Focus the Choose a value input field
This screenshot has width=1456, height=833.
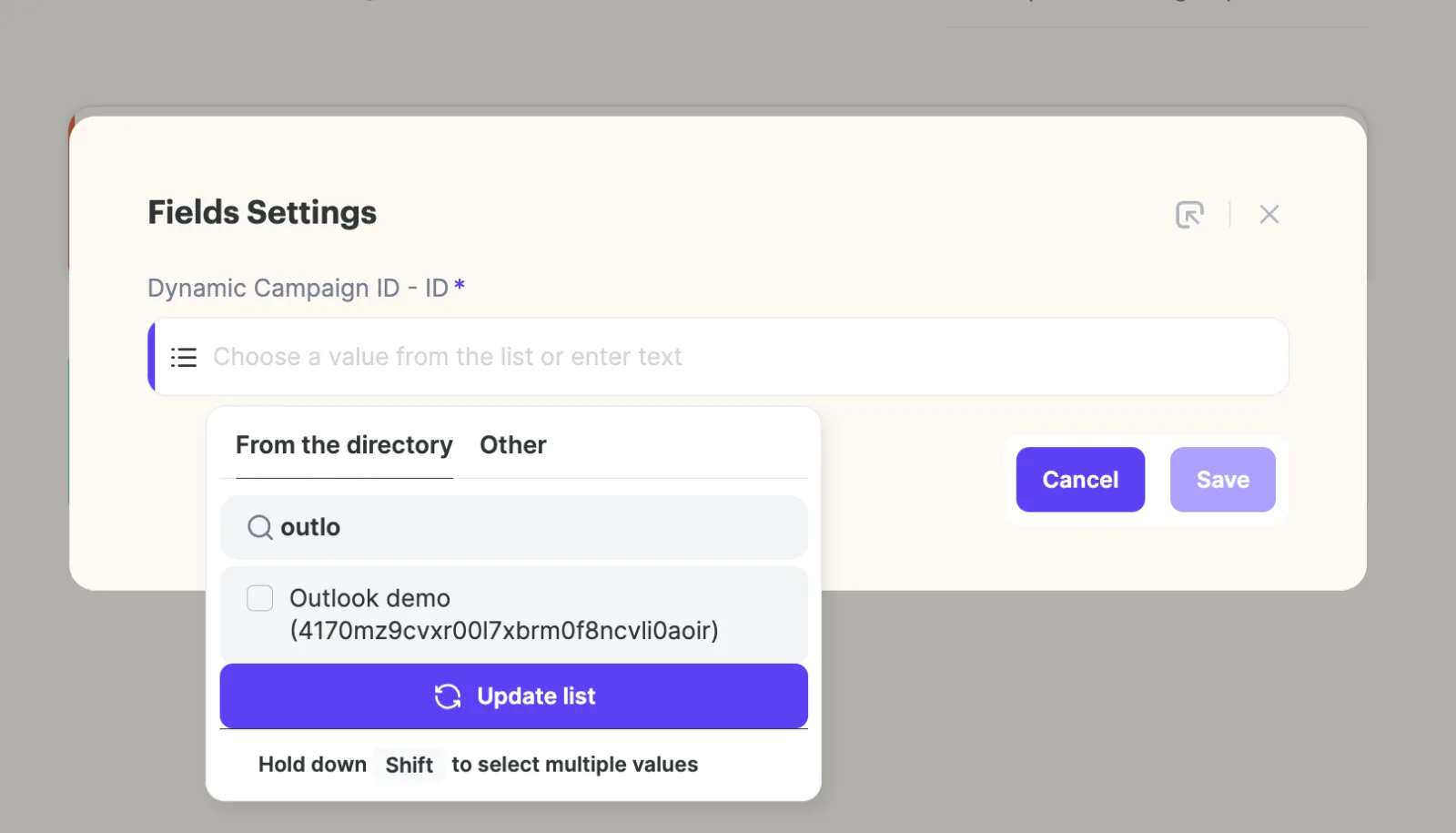(x=719, y=357)
